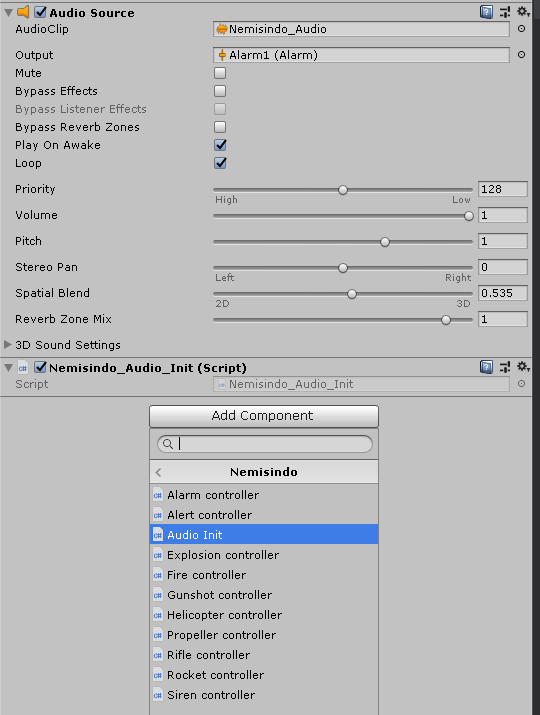Screen dimensions: 540x715
Task: Collapse the Audio Source component foldout
Action: 8,13
